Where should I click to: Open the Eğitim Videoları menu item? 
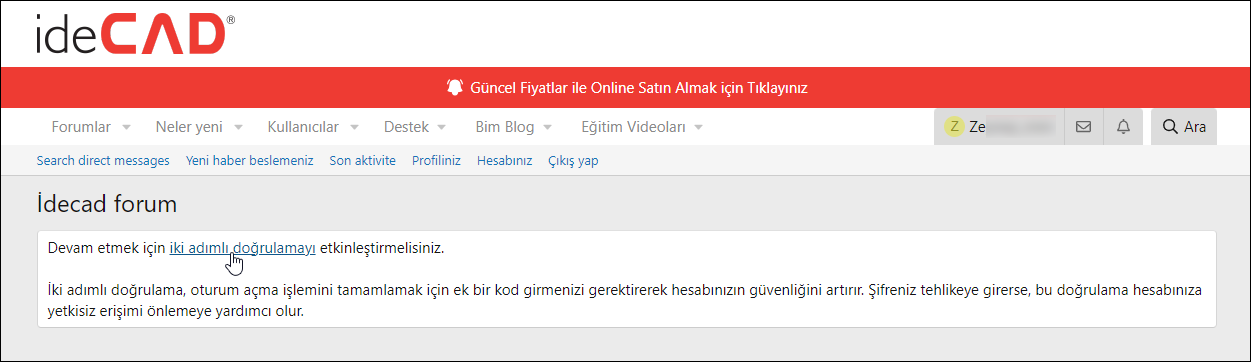point(633,127)
